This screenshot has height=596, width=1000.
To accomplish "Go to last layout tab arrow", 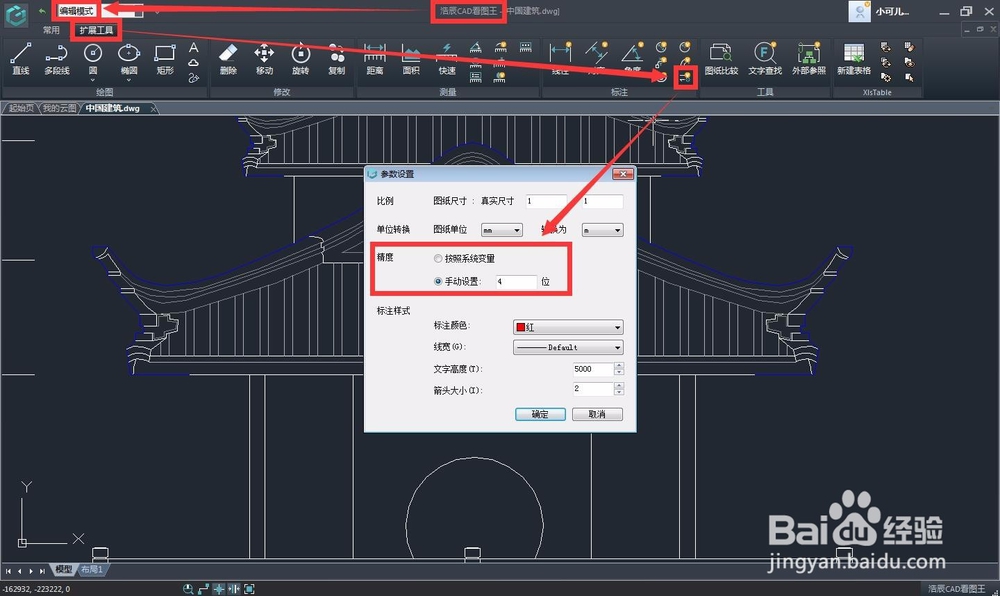I will click(x=42, y=571).
